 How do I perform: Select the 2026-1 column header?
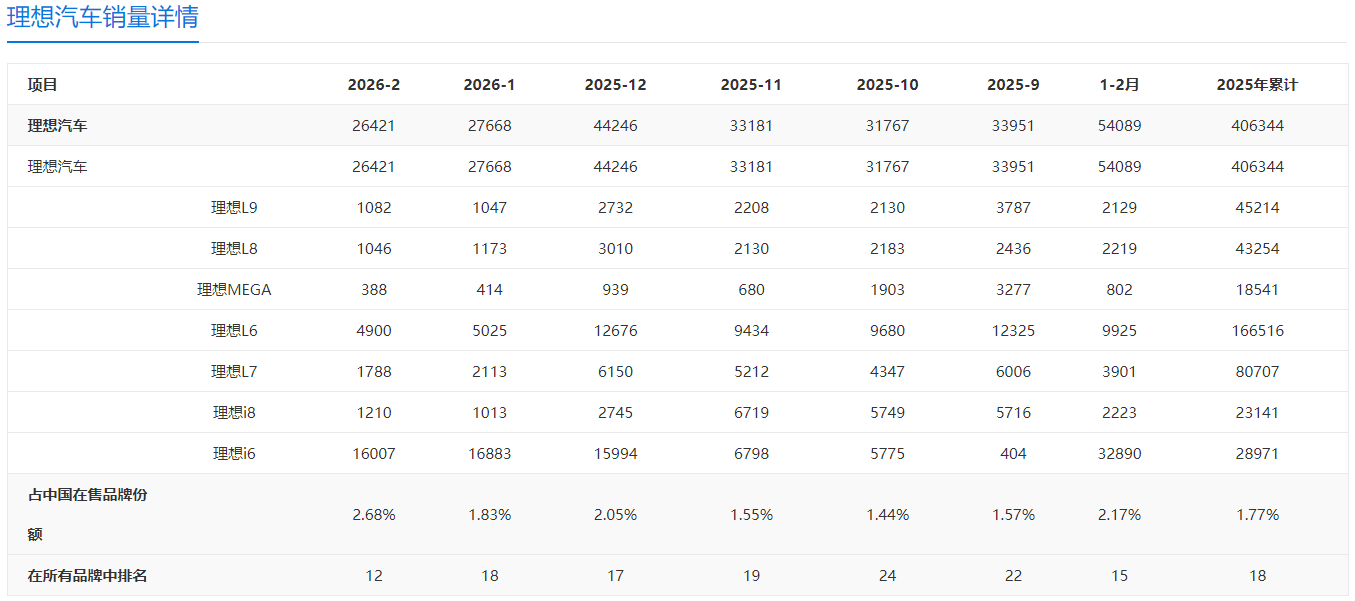tap(489, 85)
